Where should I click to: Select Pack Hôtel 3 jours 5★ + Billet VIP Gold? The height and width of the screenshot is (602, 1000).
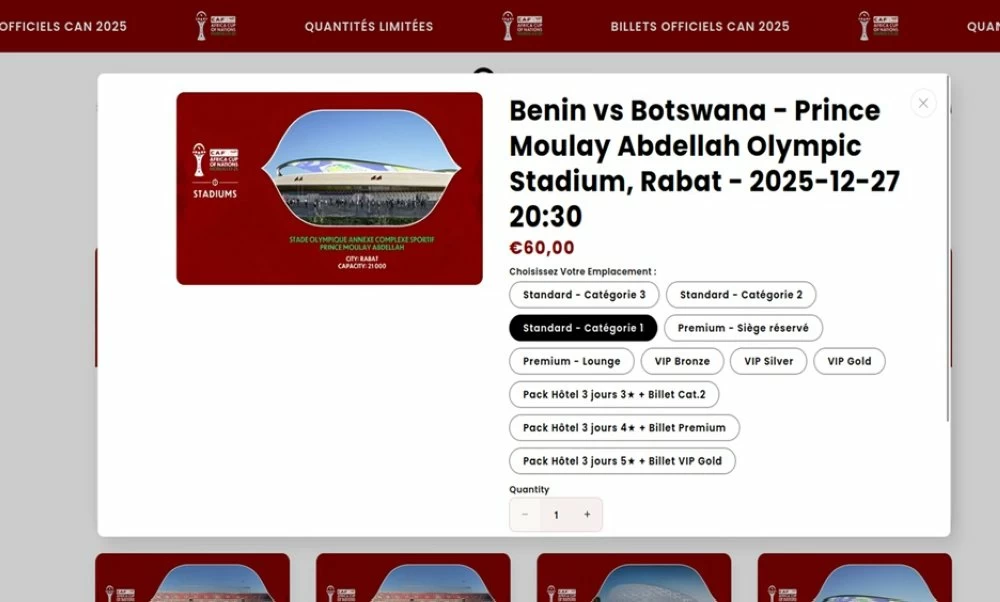pos(621,461)
